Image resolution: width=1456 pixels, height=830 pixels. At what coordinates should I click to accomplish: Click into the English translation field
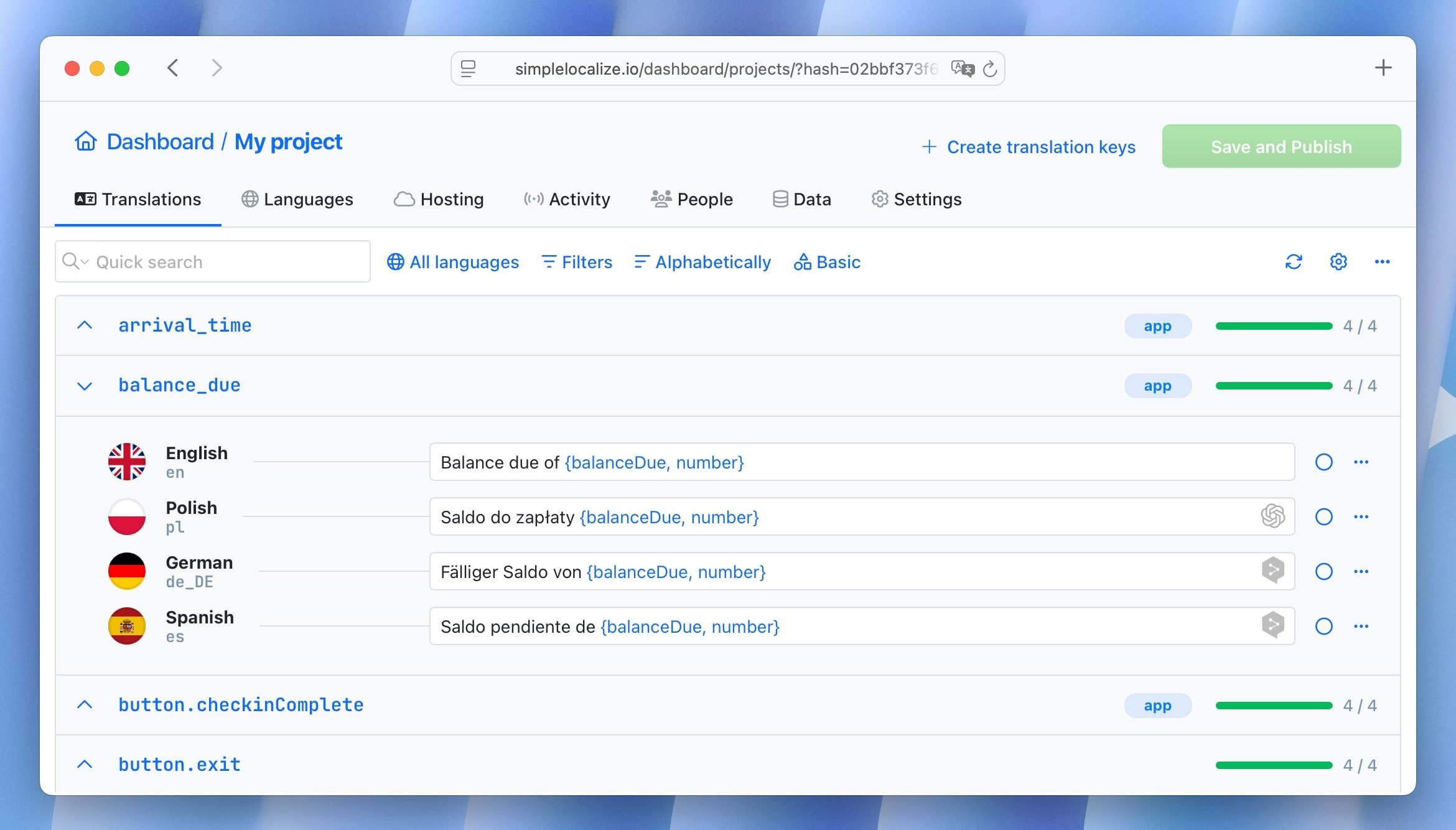862,462
